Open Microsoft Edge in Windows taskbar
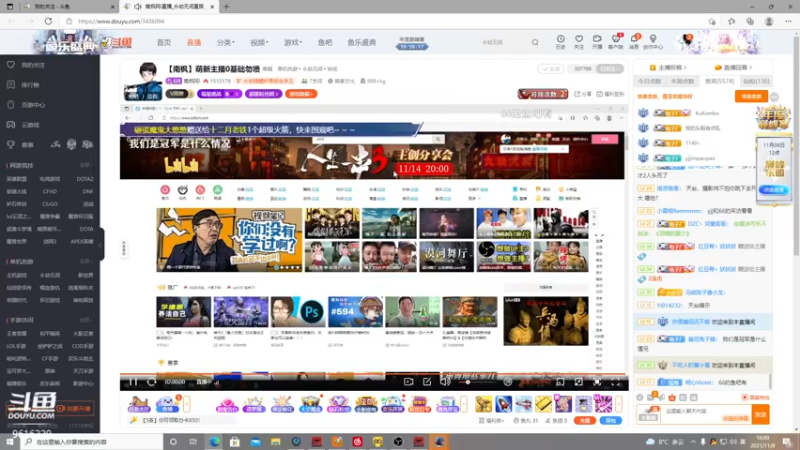 click(214, 441)
